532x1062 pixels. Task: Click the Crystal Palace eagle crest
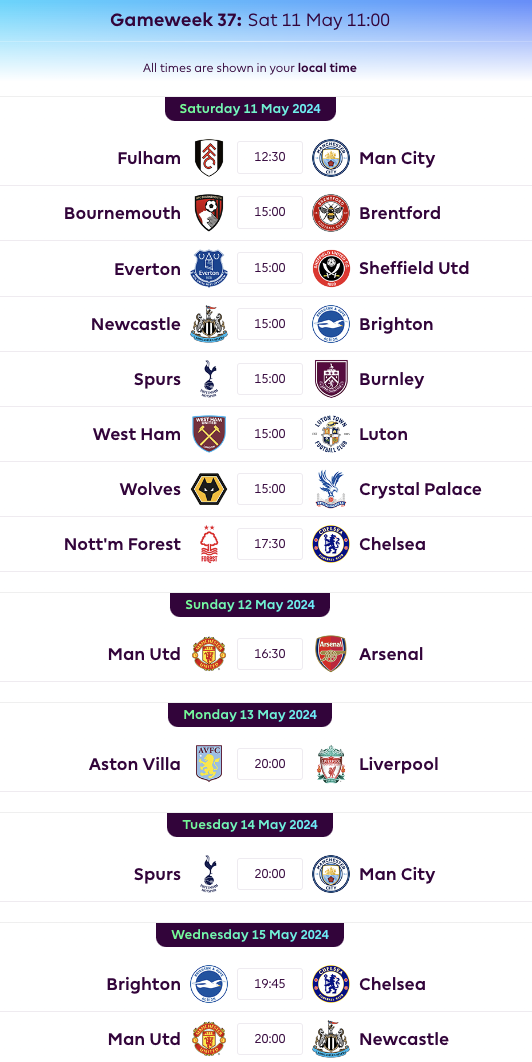(x=331, y=489)
